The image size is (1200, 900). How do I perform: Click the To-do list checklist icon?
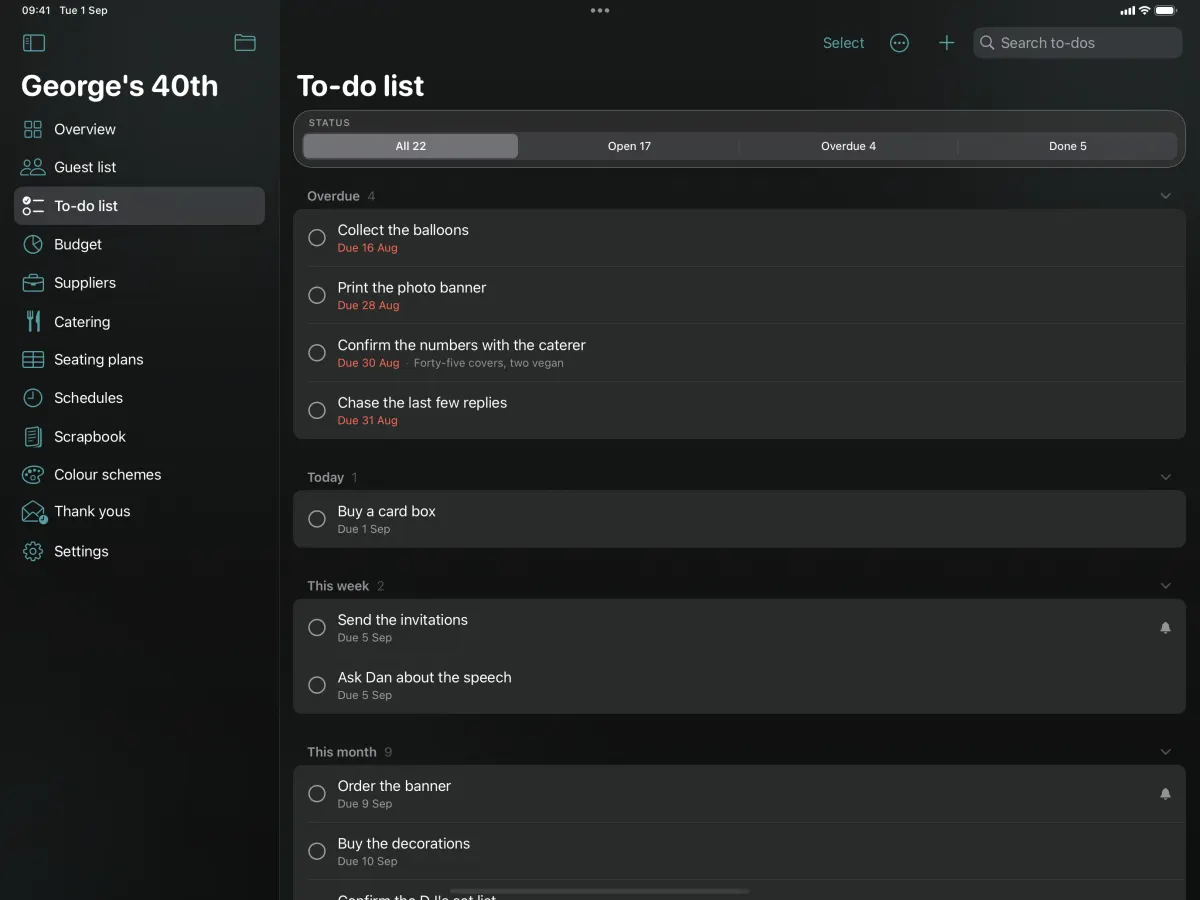pos(33,206)
